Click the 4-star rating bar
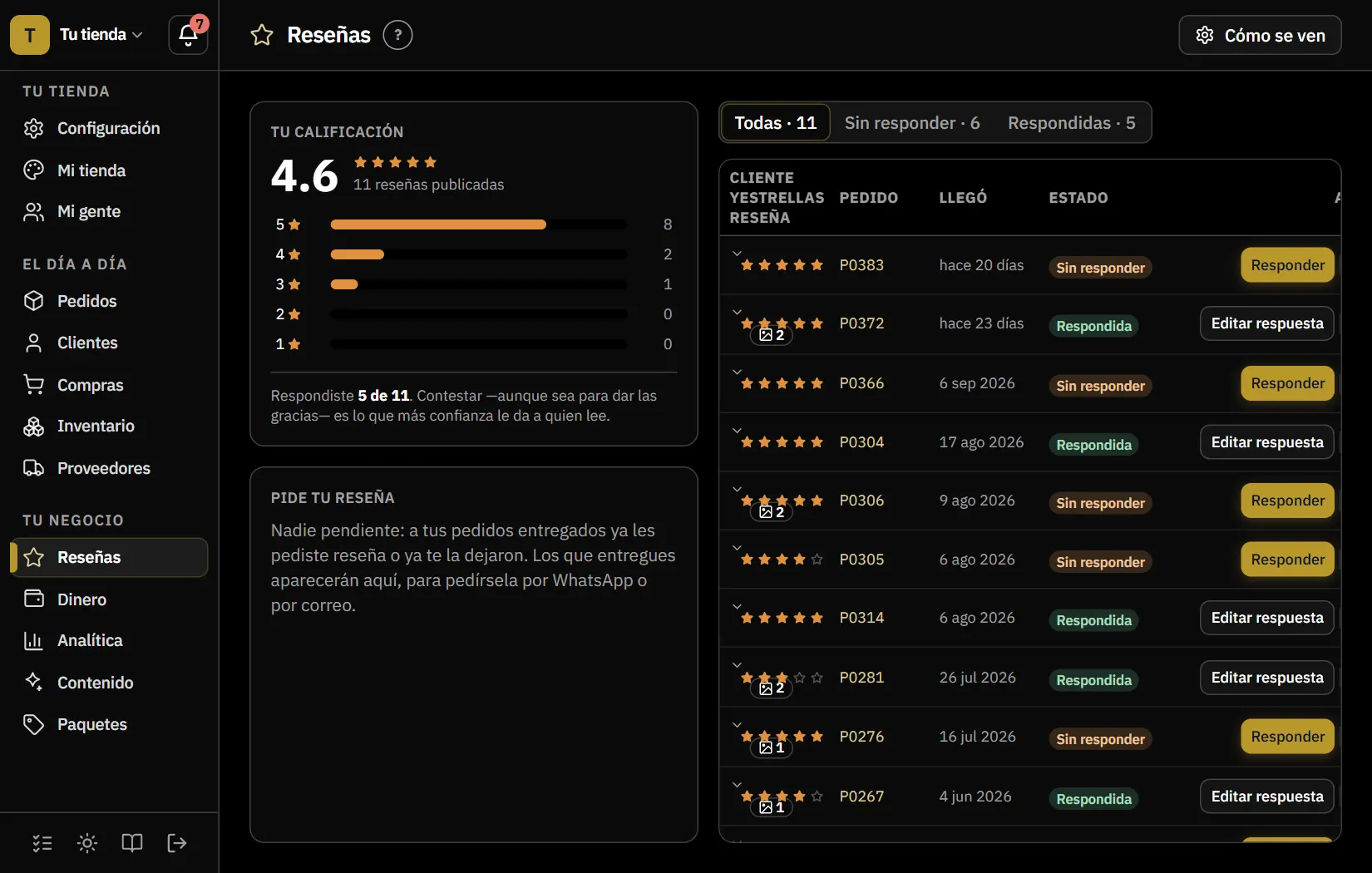The height and width of the screenshot is (873, 1372). (x=479, y=254)
